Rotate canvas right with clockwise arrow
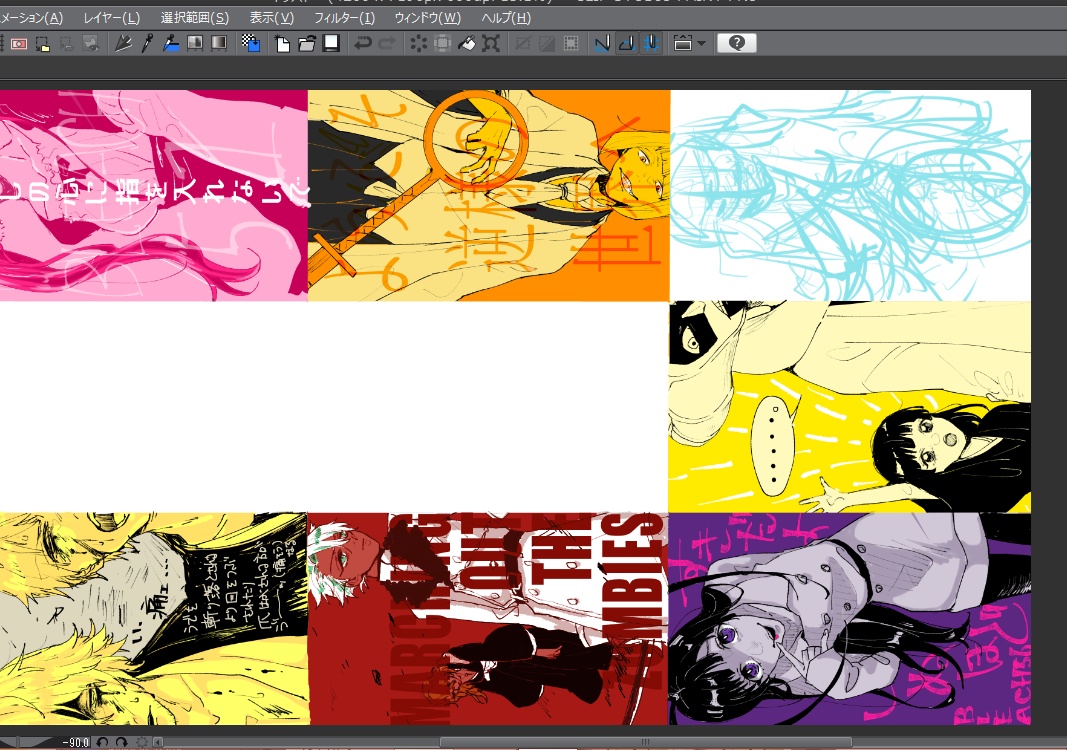The width and height of the screenshot is (1067, 750). click(121, 743)
